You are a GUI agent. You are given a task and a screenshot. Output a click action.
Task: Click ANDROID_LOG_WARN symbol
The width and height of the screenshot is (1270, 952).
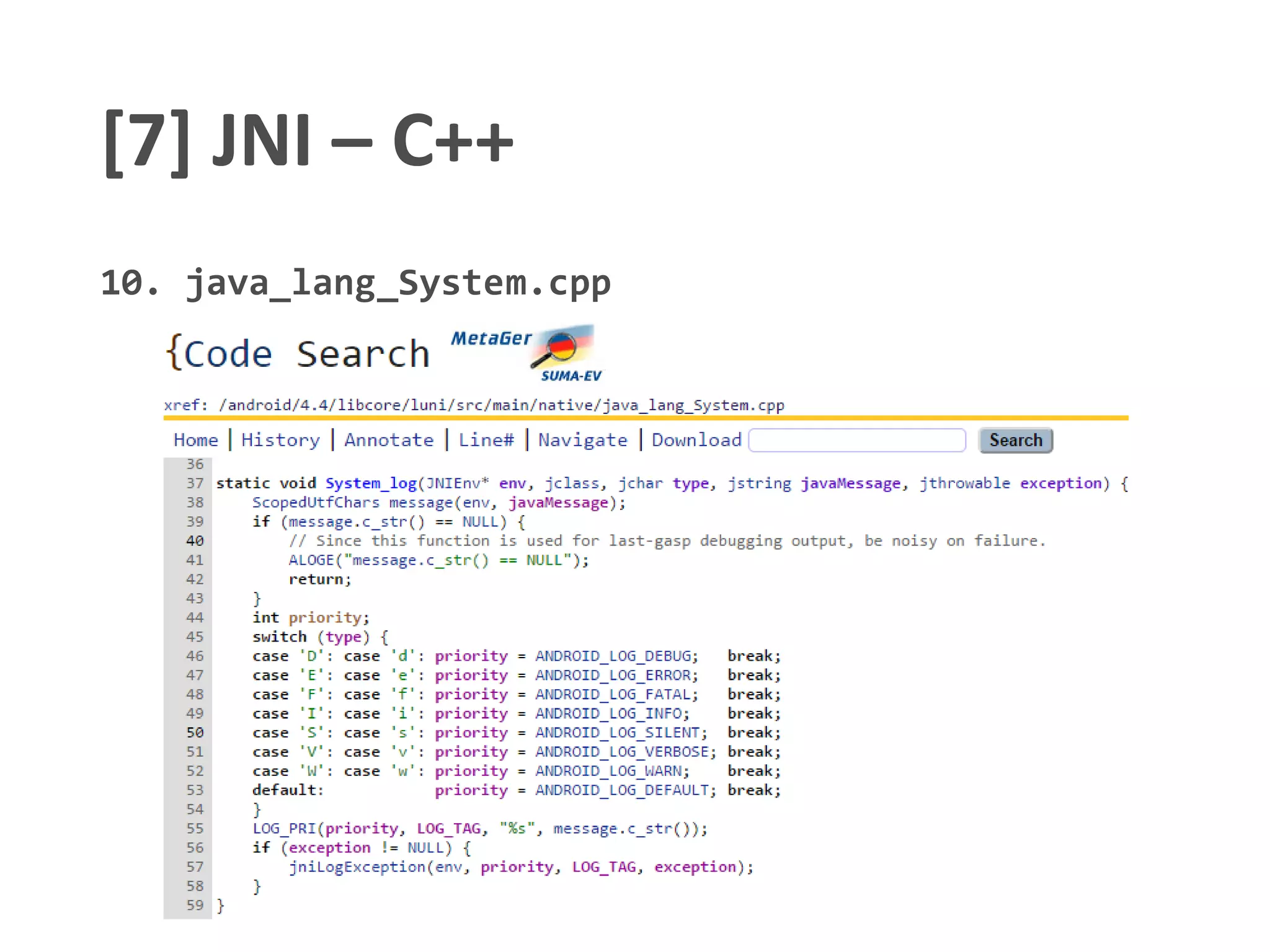(x=609, y=771)
